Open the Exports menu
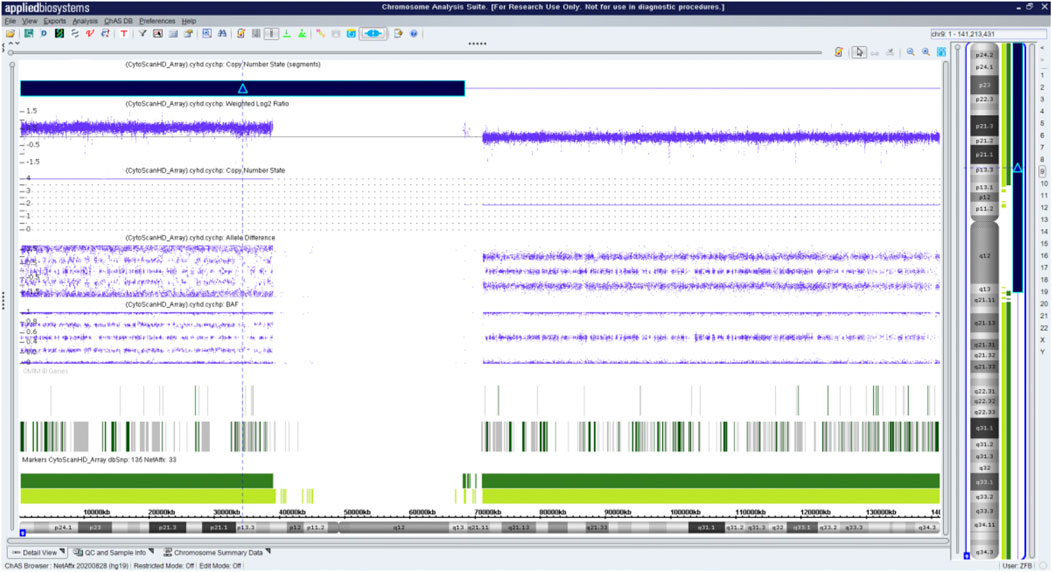Screen dimensions: 1052x572 (54, 21)
